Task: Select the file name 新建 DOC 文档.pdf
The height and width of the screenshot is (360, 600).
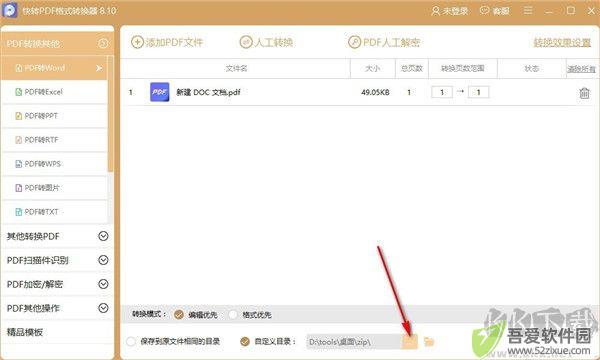Action: coord(208,92)
